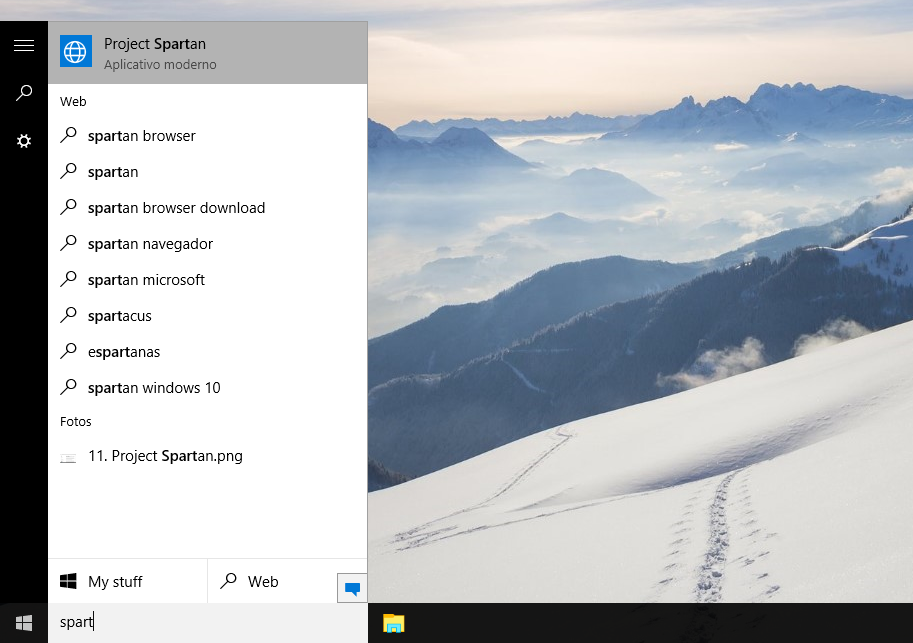Screen dimensions: 913x643
Task: Open the spartan windows 10 search suggestion
Action: pyautogui.click(x=154, y=387)
